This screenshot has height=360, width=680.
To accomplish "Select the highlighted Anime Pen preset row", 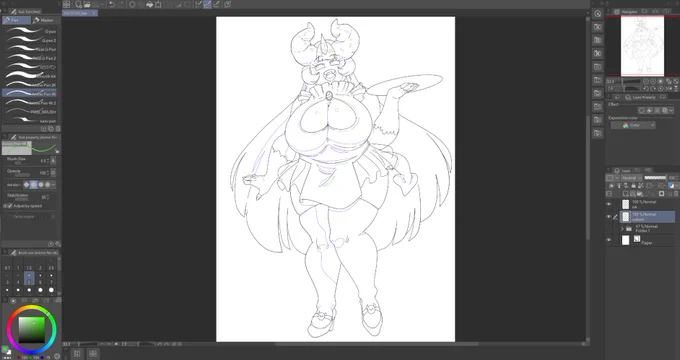I will pos(30,94).
